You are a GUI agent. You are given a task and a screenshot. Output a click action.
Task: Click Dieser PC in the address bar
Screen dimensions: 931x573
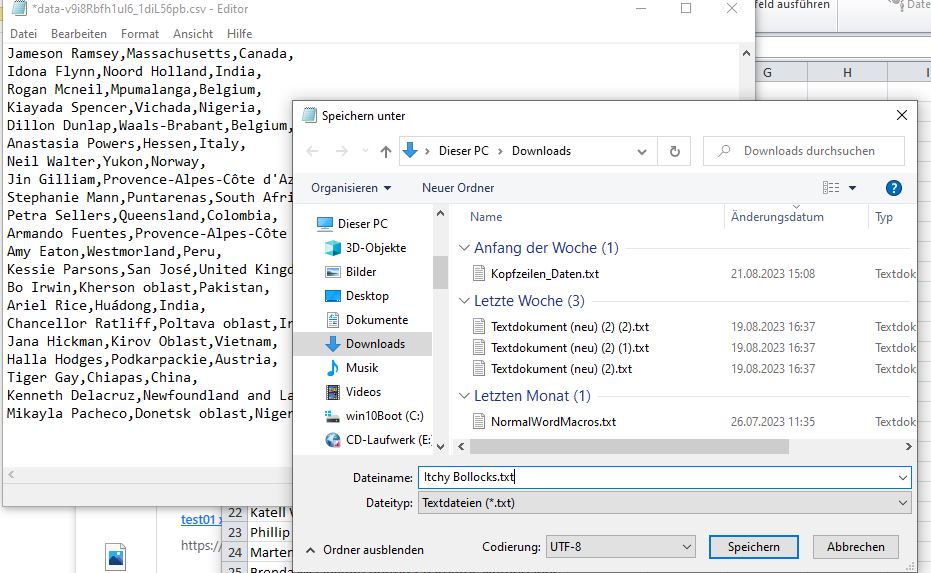click(463, 151)
